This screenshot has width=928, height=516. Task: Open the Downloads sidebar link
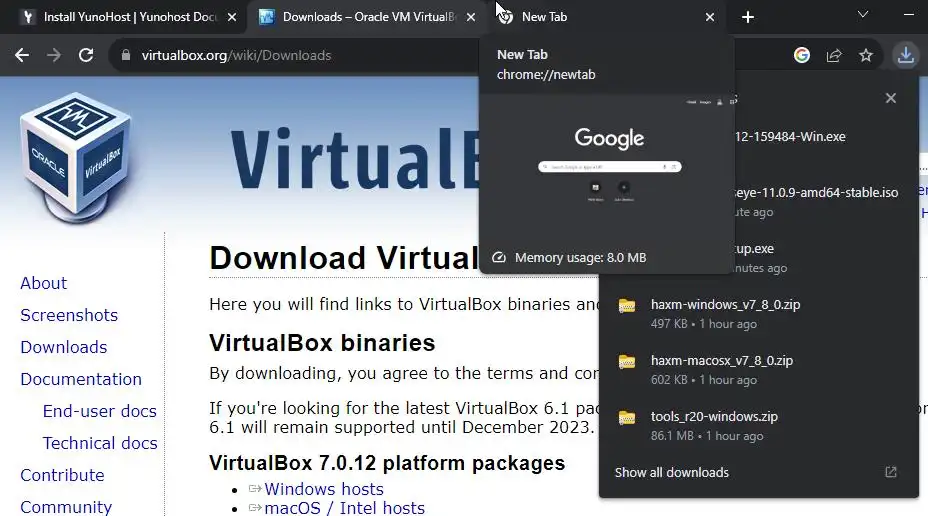(64, 347)
